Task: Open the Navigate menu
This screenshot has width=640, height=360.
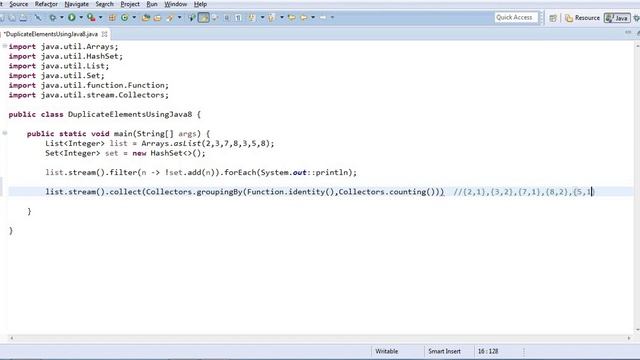Action: [x=76, y=4]
